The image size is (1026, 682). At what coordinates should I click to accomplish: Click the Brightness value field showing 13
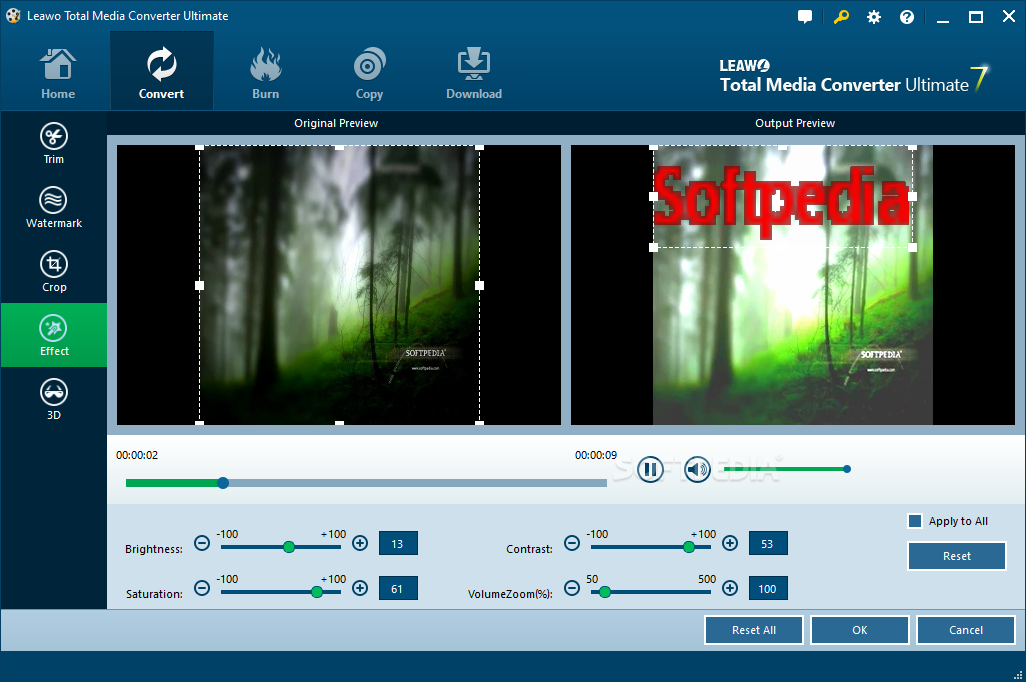(398, 543)
